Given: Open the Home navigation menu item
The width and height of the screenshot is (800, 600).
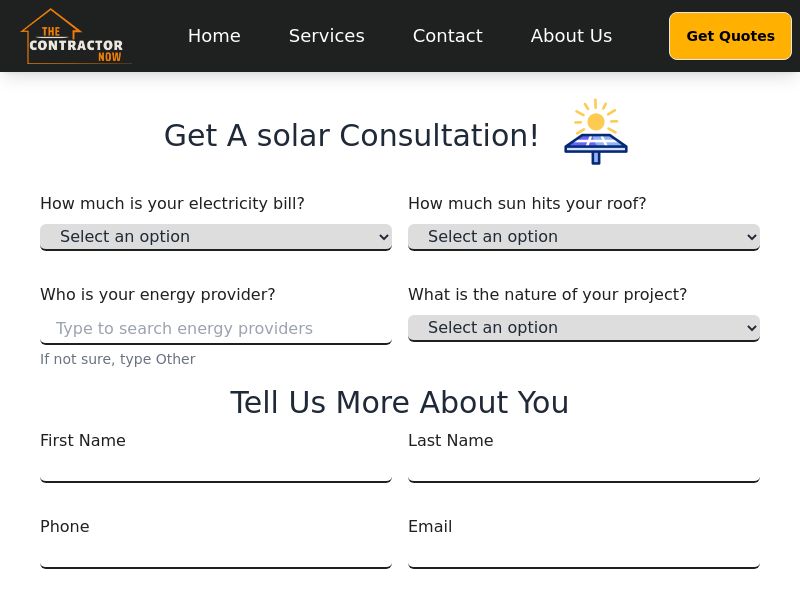Looking at the screenshot, I should [x=214, y=35].
